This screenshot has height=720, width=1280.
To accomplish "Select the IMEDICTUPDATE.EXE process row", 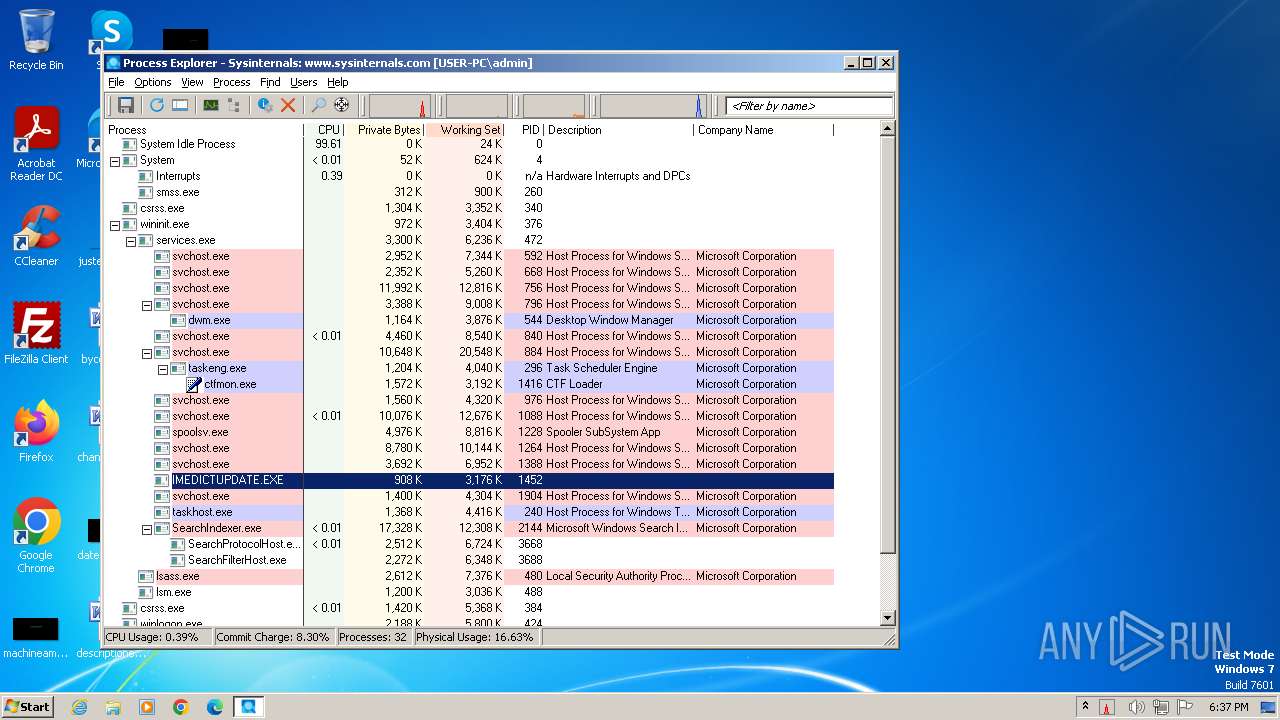I will coord(469,480).
